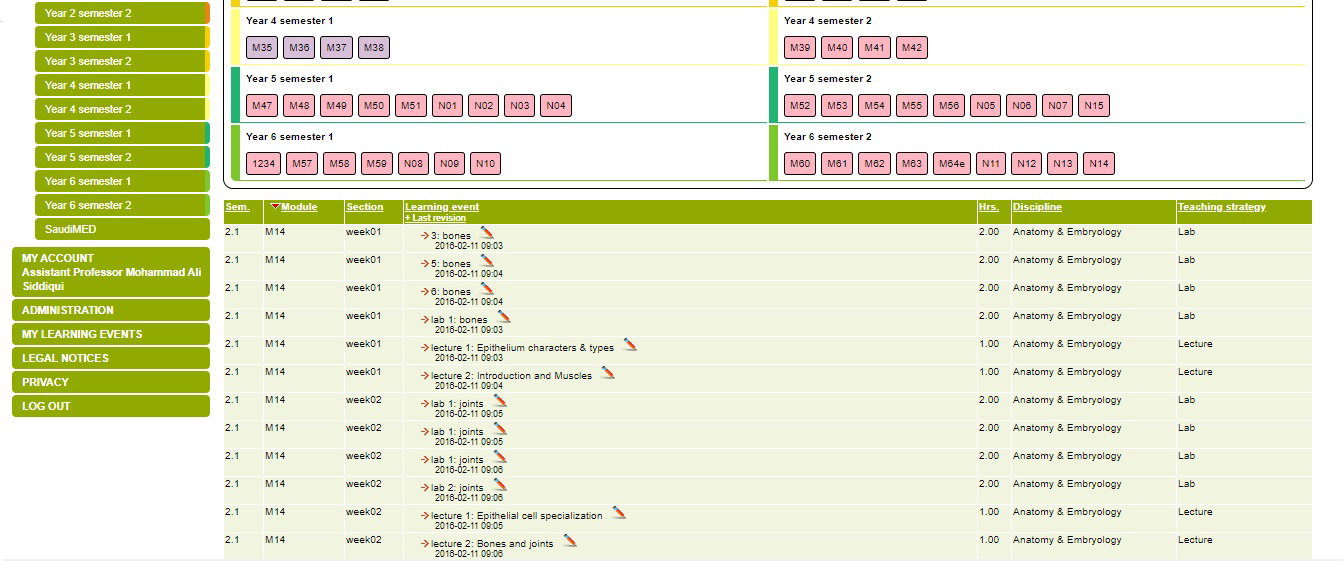This screenshot has height=561, width=1343.
Task: Edit 'Epithelium characters & types' lecture with pencil icon
Action: 630,344
